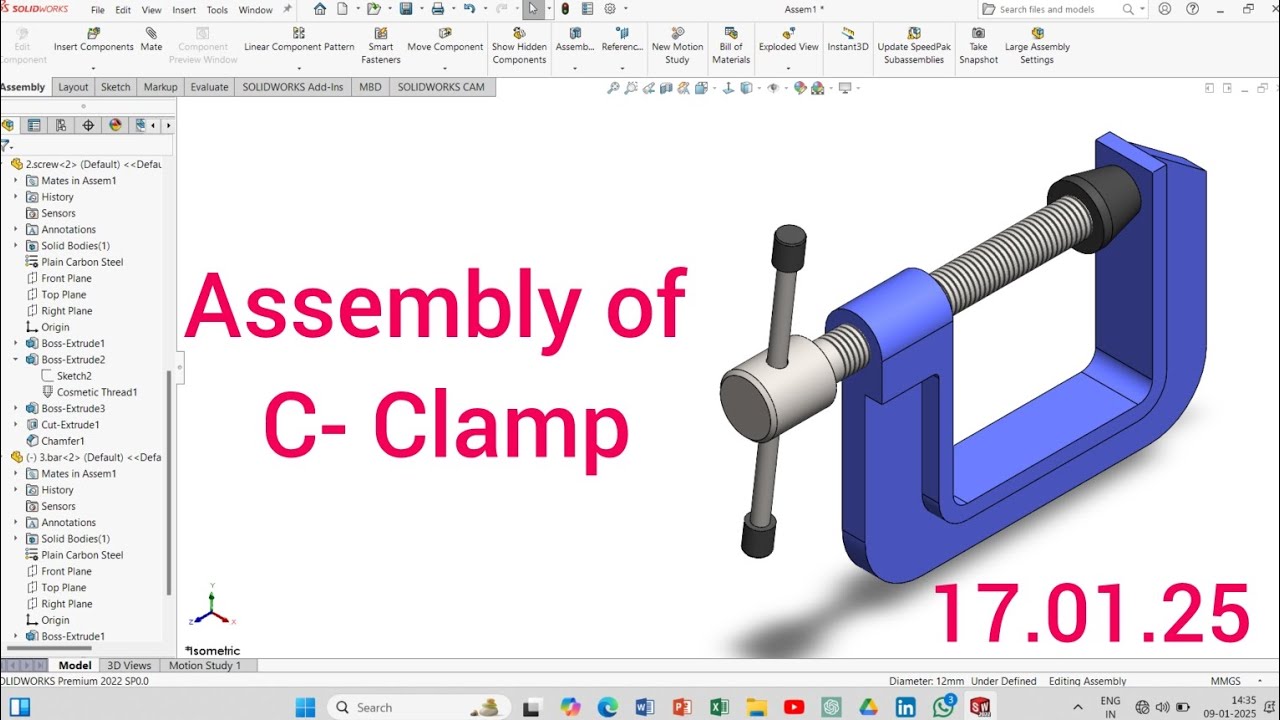Click the Rebuild traffic light icon
The height and width of the screenshot is (720, 1280).
point(565,9)
